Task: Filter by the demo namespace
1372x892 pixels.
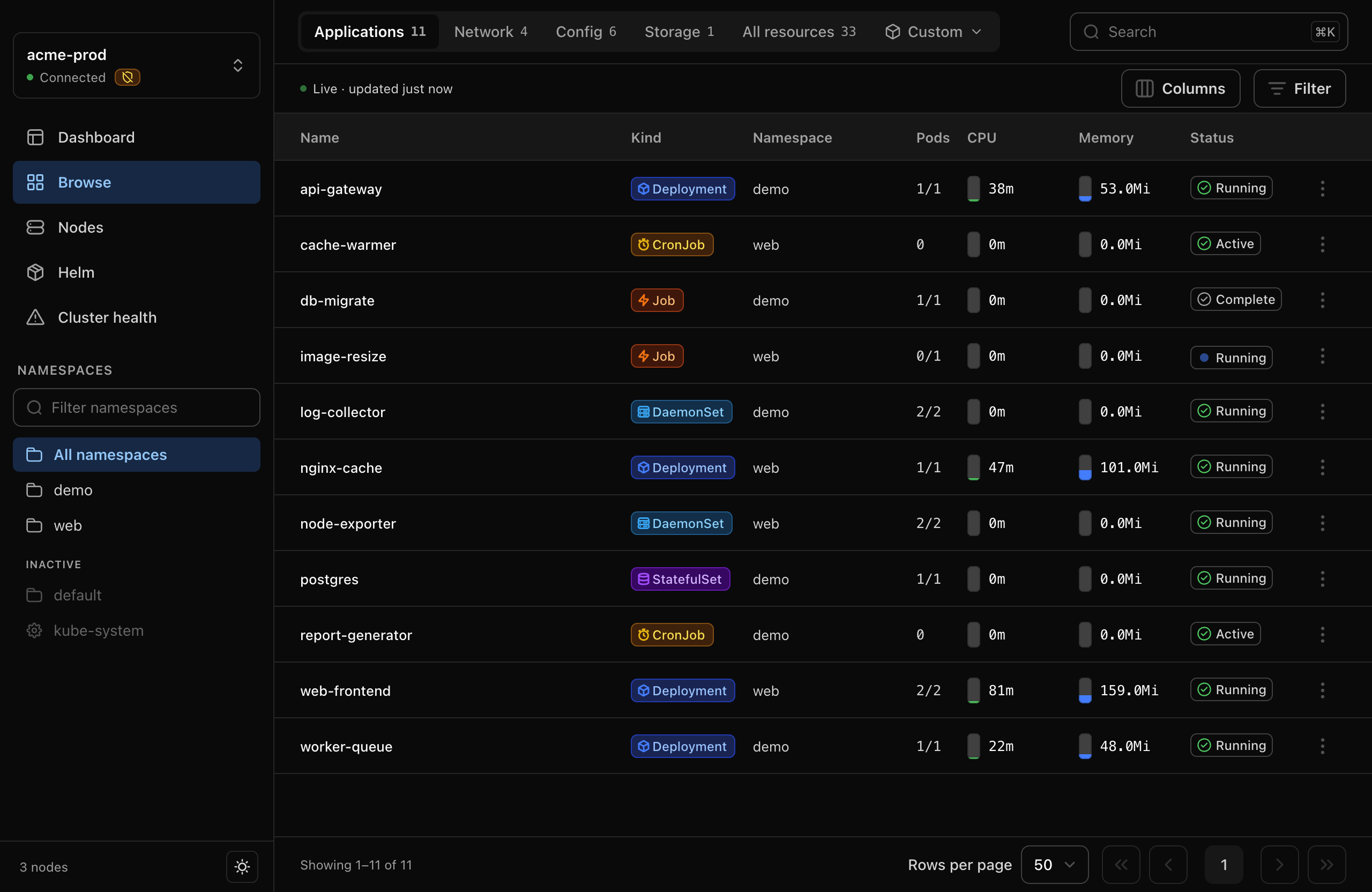Action: point(137,490)
